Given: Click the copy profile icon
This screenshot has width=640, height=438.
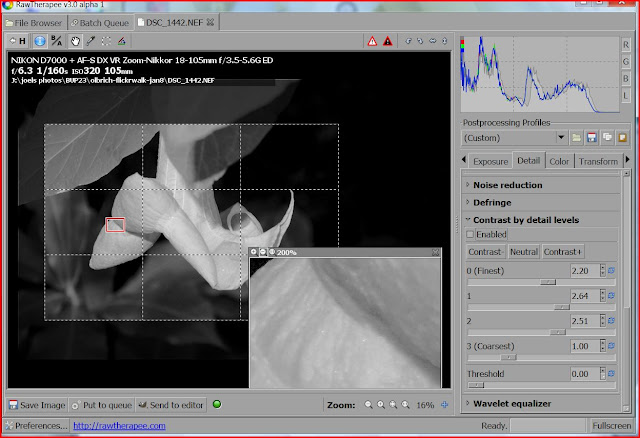Looking at the screenshot, I should coord(607,138).
